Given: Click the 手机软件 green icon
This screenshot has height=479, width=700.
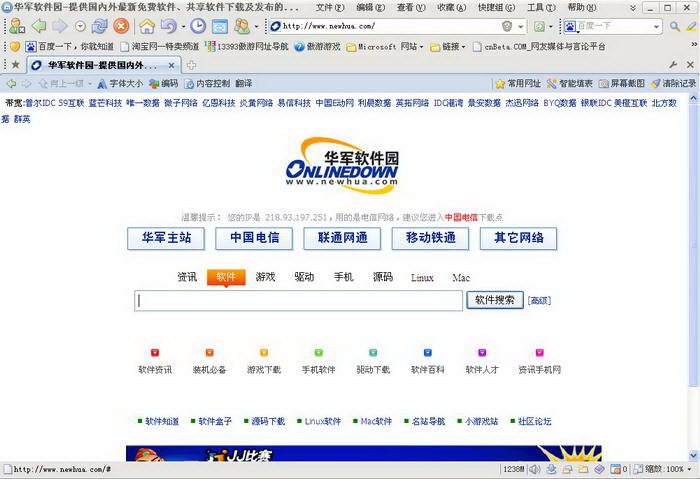Looking at the screenshot, I should point(318,353).
